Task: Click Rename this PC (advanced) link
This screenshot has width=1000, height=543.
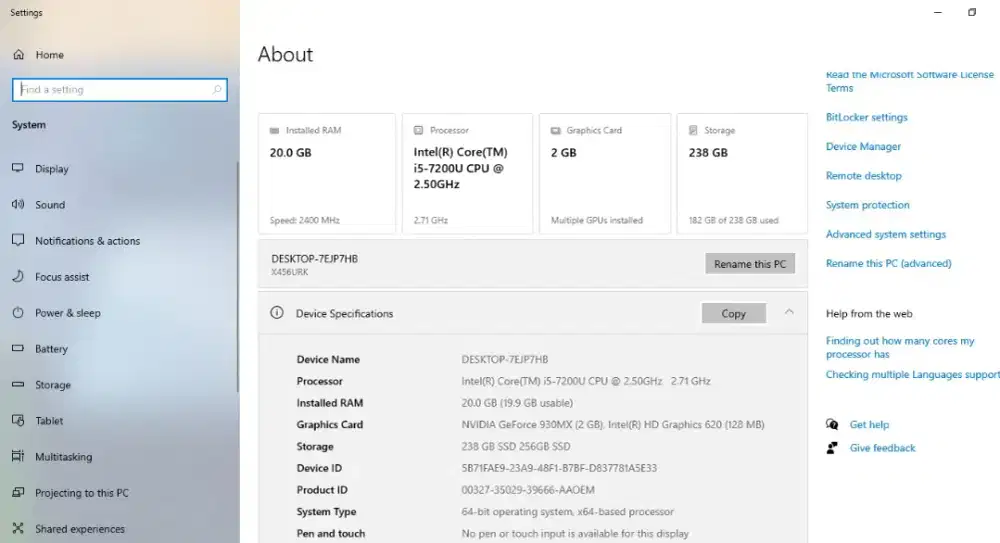Action: click(888, 263)
